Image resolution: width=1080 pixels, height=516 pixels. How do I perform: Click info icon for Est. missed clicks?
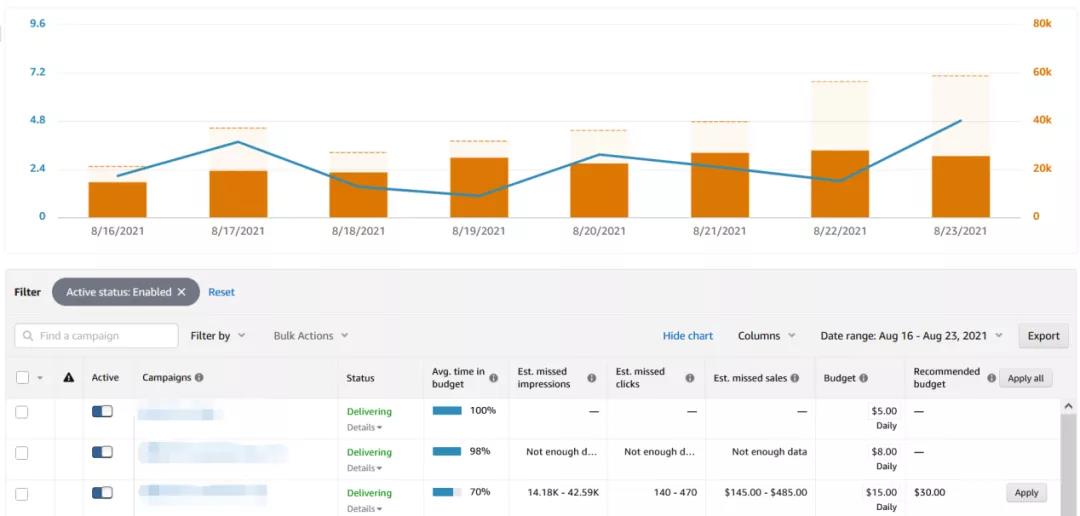coord(690,378)
